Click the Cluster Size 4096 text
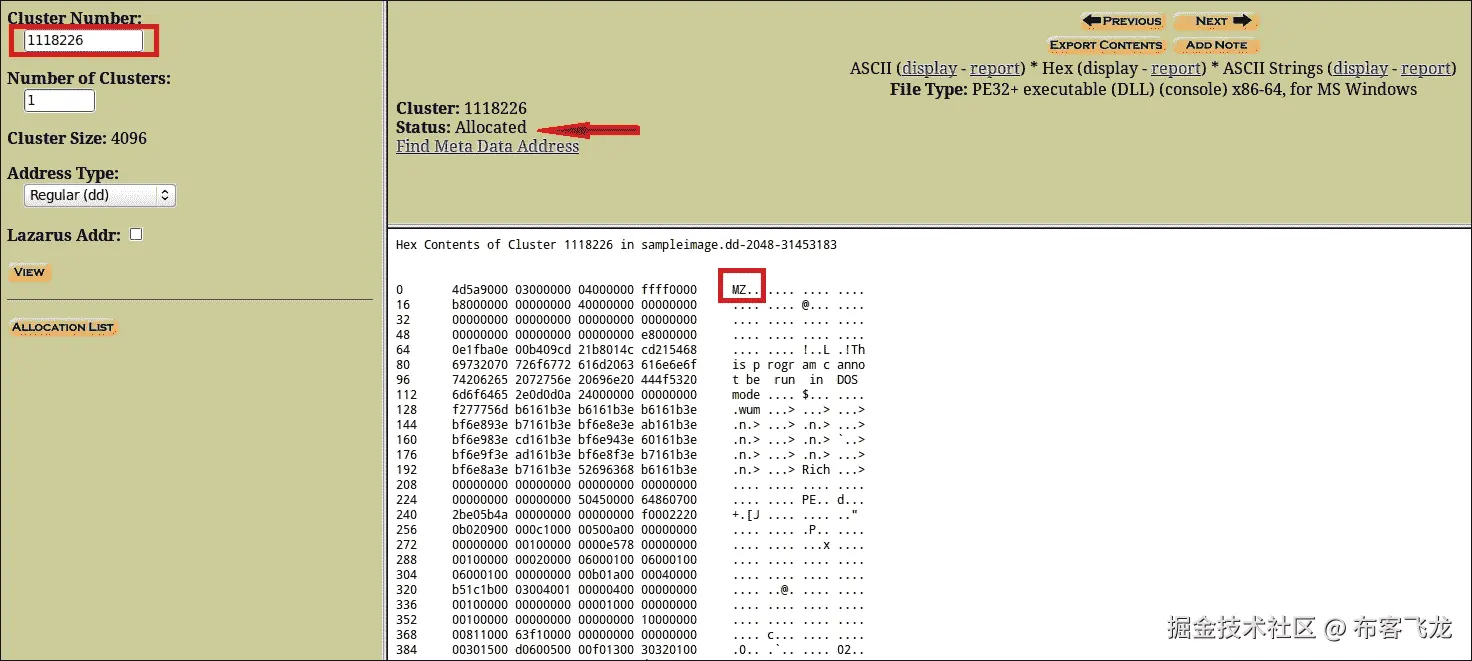This screenshot has height=661, width=1472. pos(77,138)
